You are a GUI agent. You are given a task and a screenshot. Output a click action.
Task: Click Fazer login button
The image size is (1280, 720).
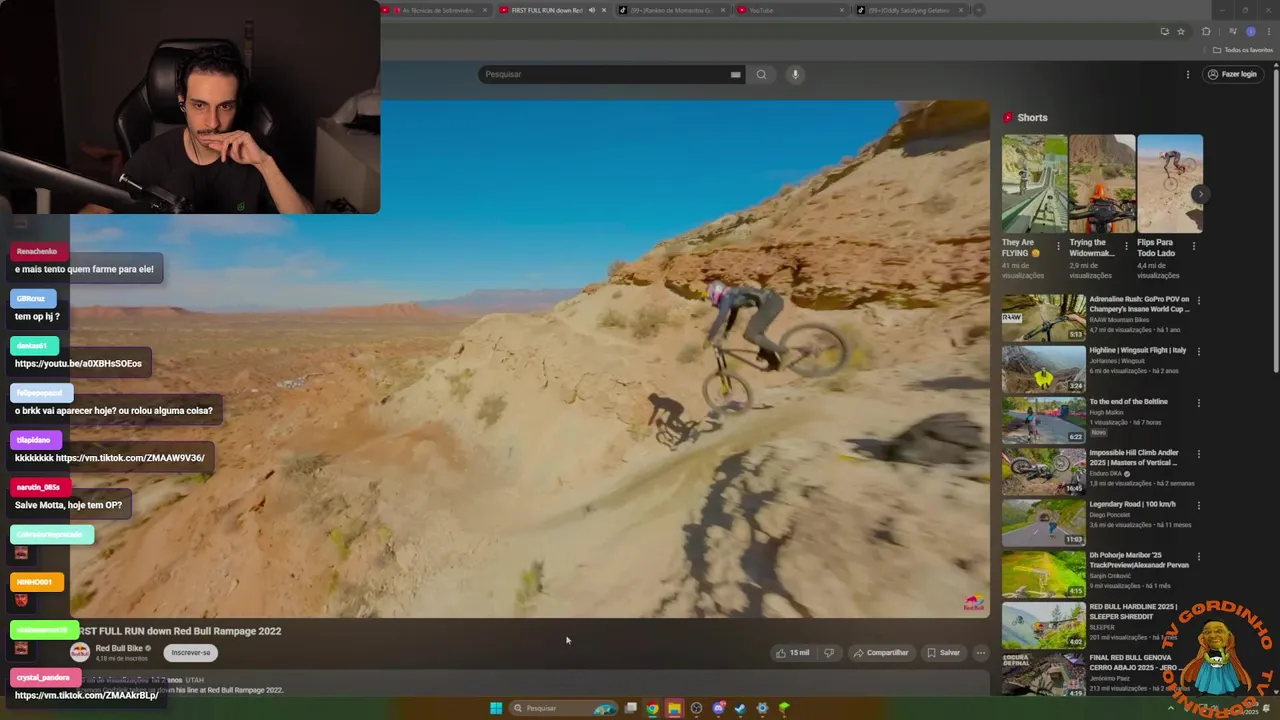[1231, 74]
